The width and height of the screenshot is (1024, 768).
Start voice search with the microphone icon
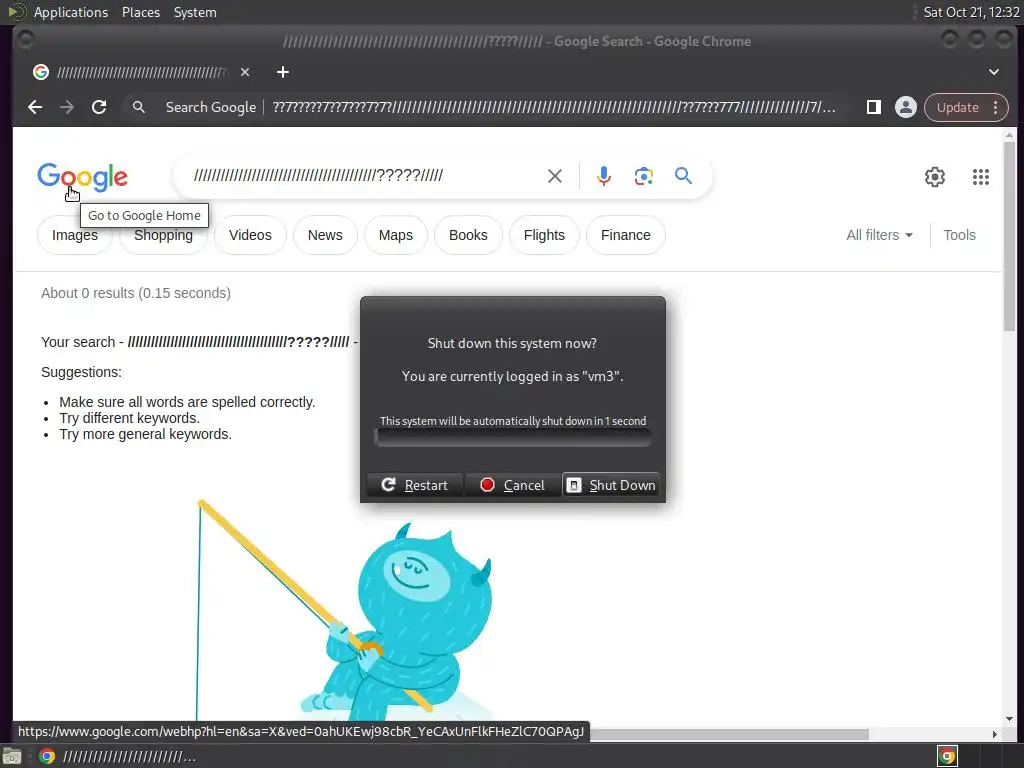point(604,176)
